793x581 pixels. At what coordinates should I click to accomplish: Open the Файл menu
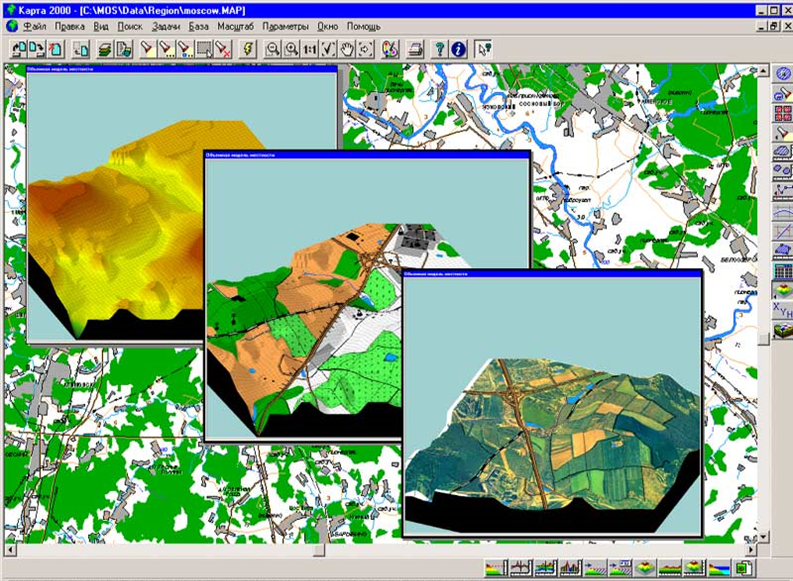coord(33,26)
